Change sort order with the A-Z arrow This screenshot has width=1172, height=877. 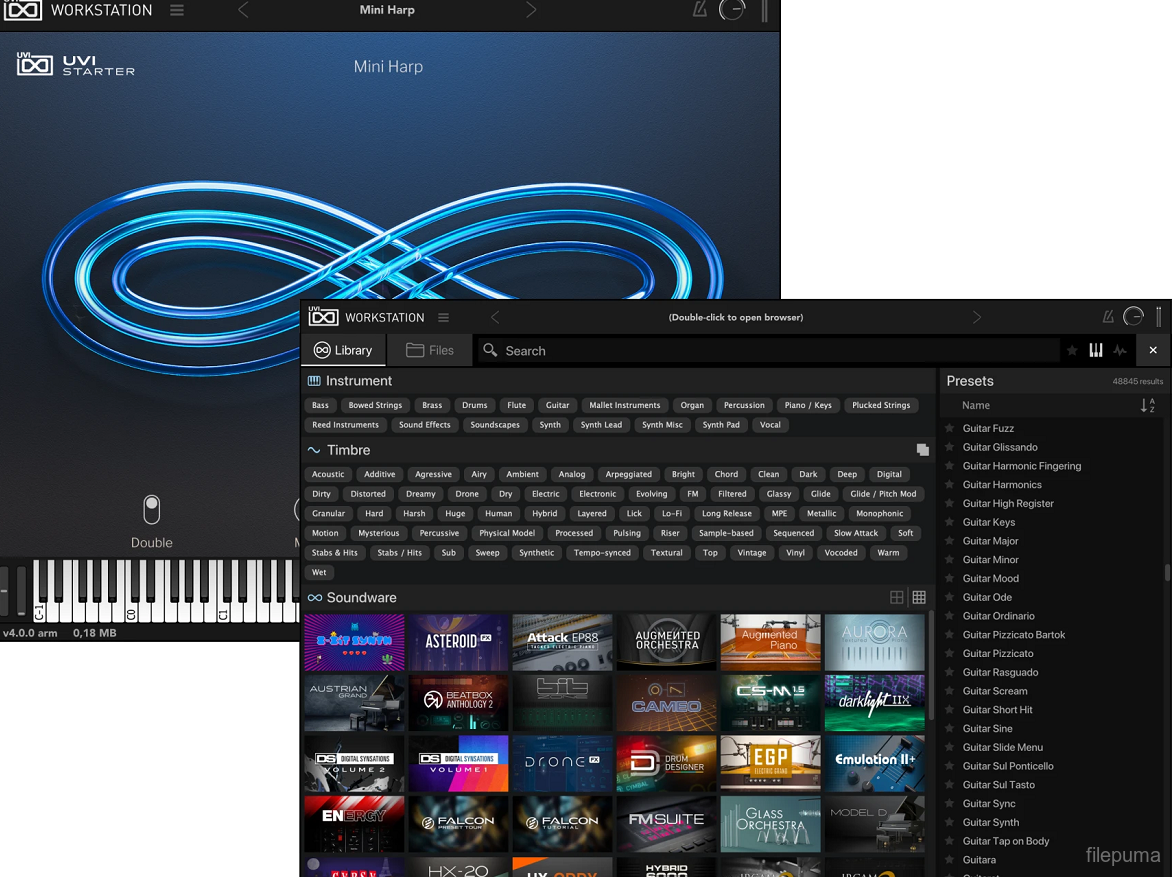[1147, 405]
